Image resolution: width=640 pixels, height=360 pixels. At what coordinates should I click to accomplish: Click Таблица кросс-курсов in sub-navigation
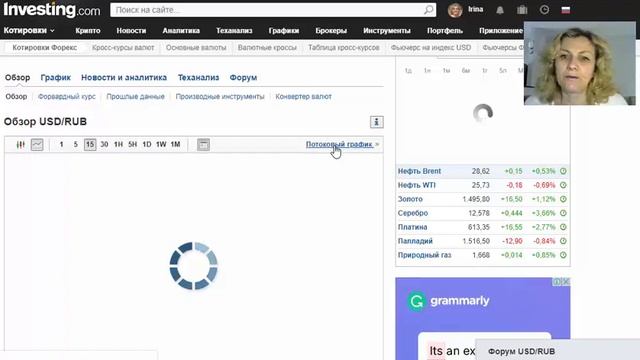tap(344, 48)
